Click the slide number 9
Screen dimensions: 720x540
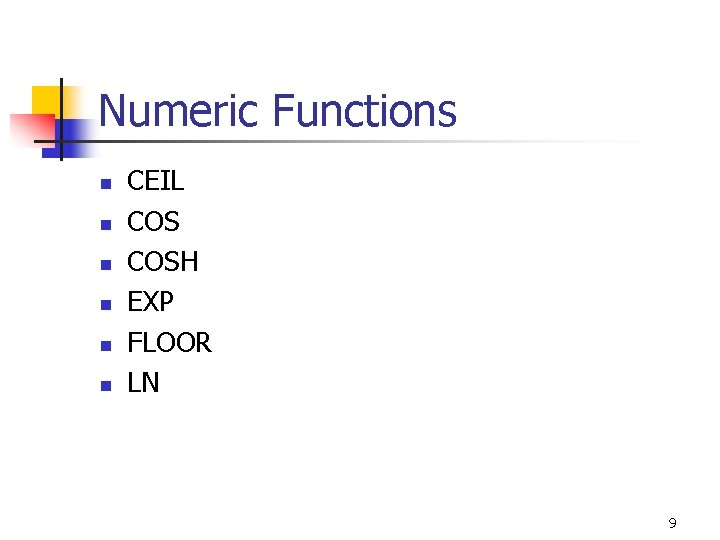click(x=672, y=523)
